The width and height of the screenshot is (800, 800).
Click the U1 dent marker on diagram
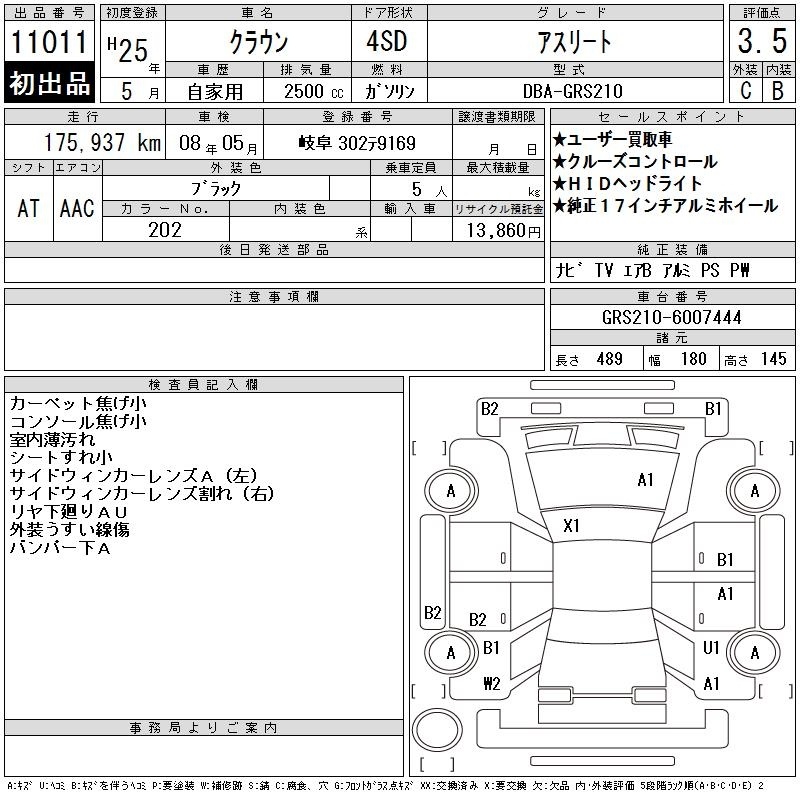pyautogui.click(x=711, y=648)
